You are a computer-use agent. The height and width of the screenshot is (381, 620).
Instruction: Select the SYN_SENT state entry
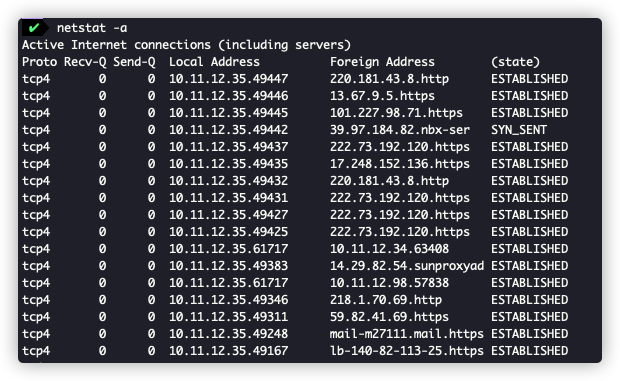(519, 130)
